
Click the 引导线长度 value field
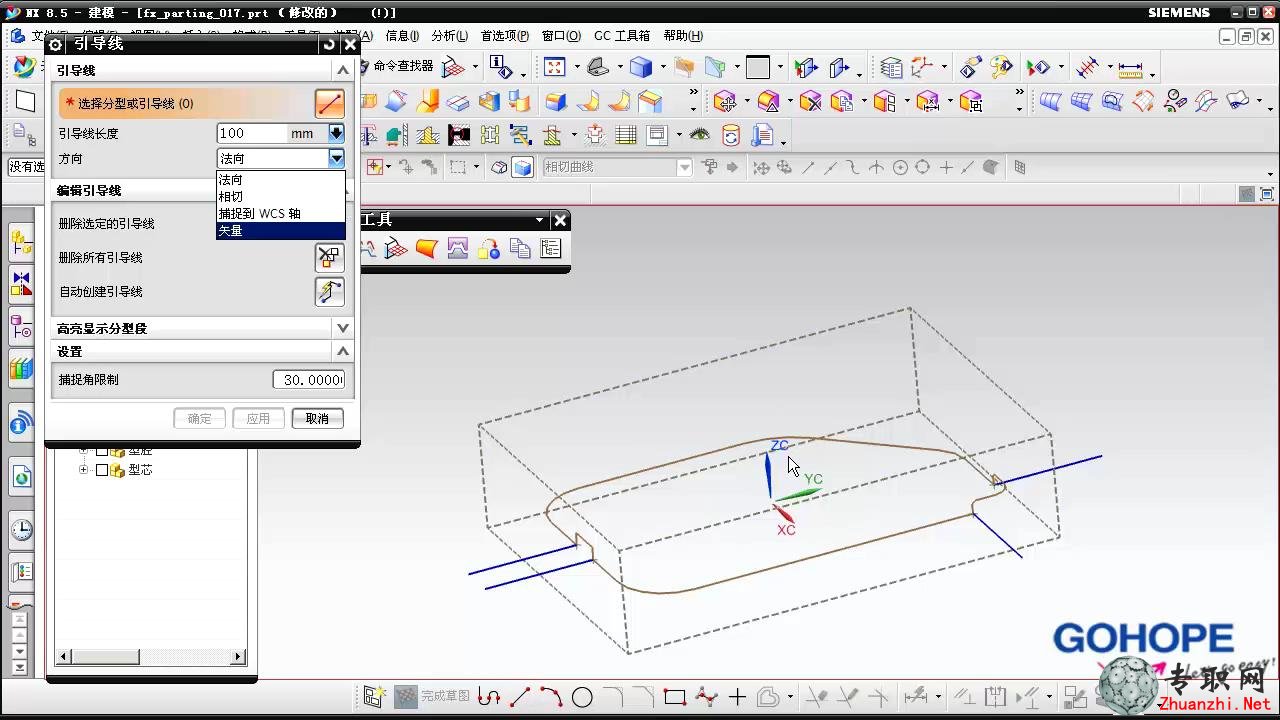coord(251,133)
